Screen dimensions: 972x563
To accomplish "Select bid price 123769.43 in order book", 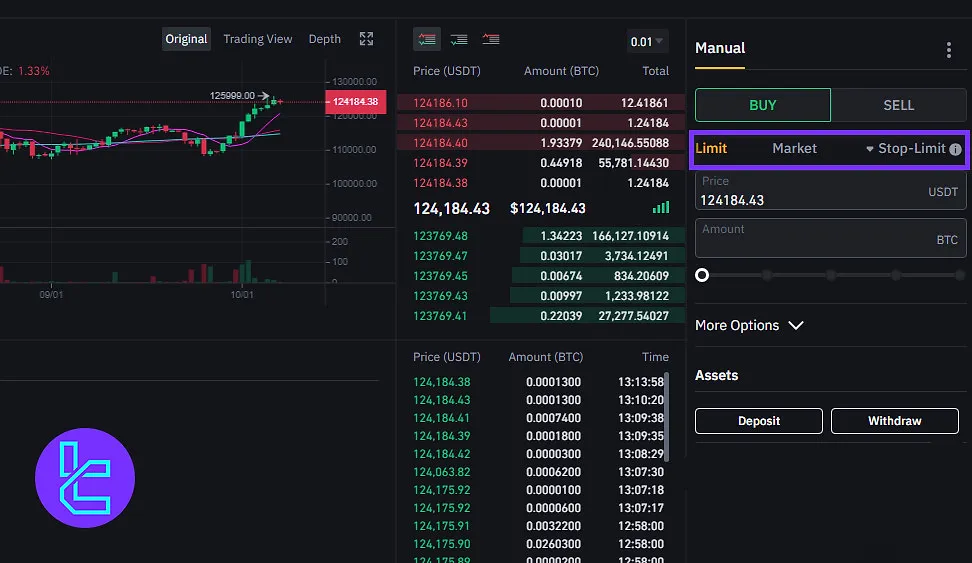I will 440,296.
